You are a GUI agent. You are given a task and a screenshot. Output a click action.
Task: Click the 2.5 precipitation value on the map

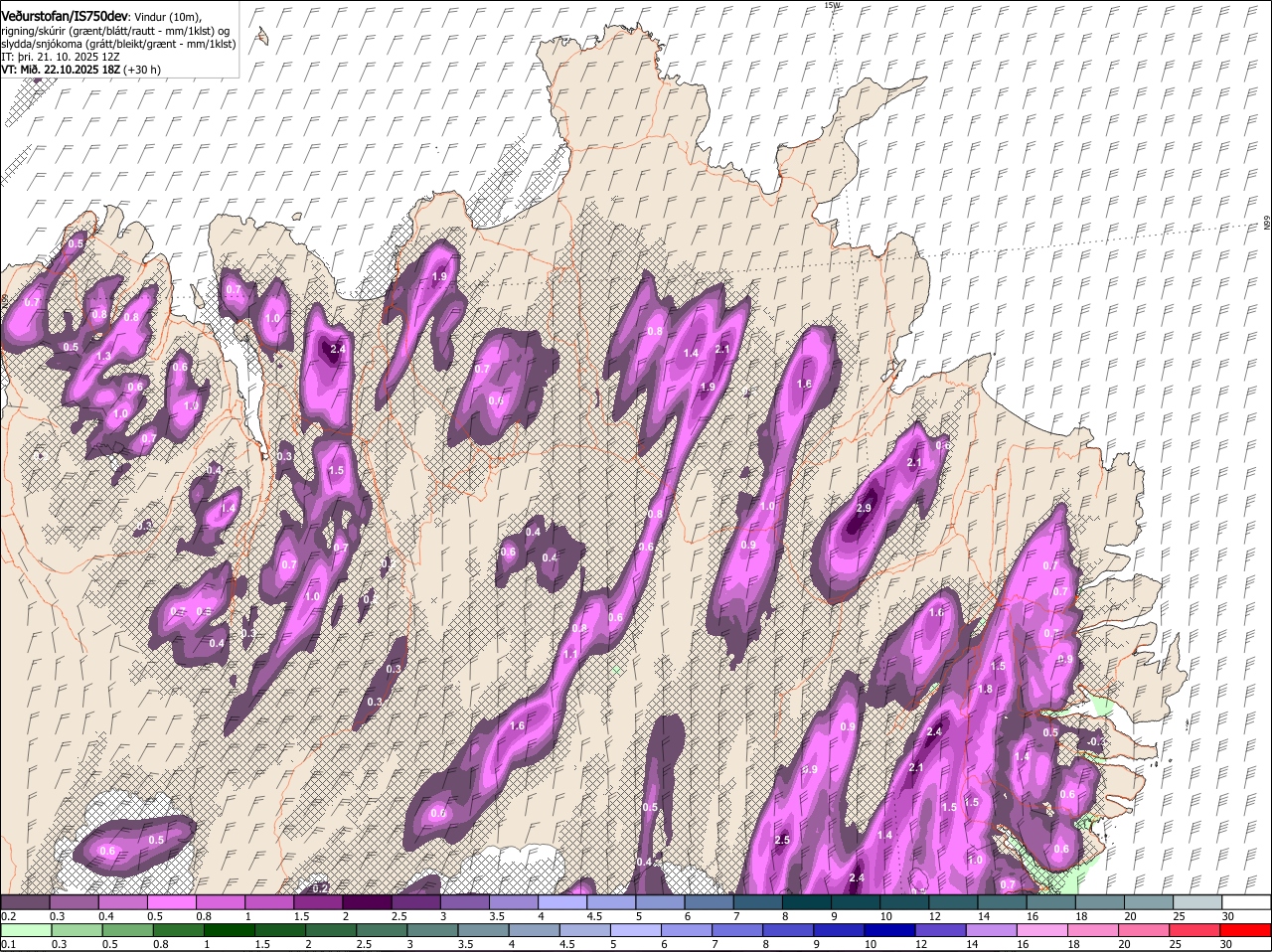tap(781, 840)
